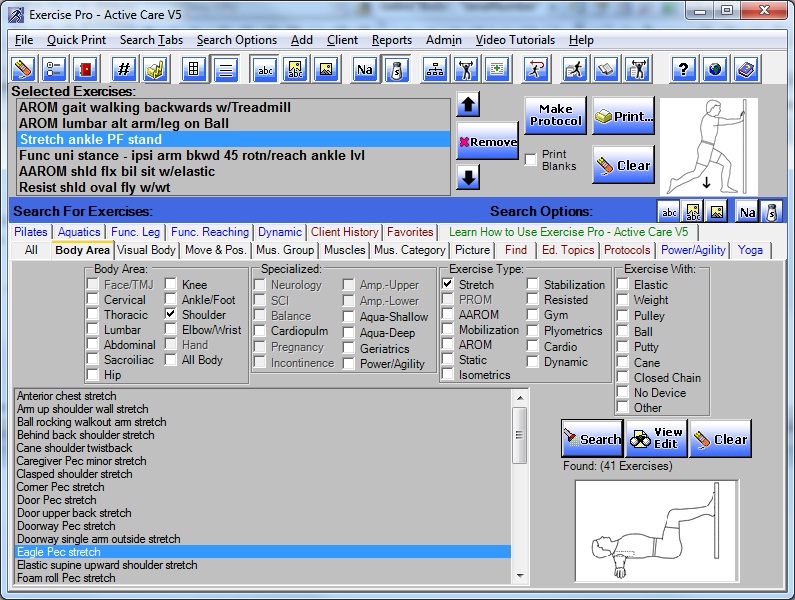795x600 pixels.
Task: Switch to the Visual Body tab
Action: (x=146, y=250)
